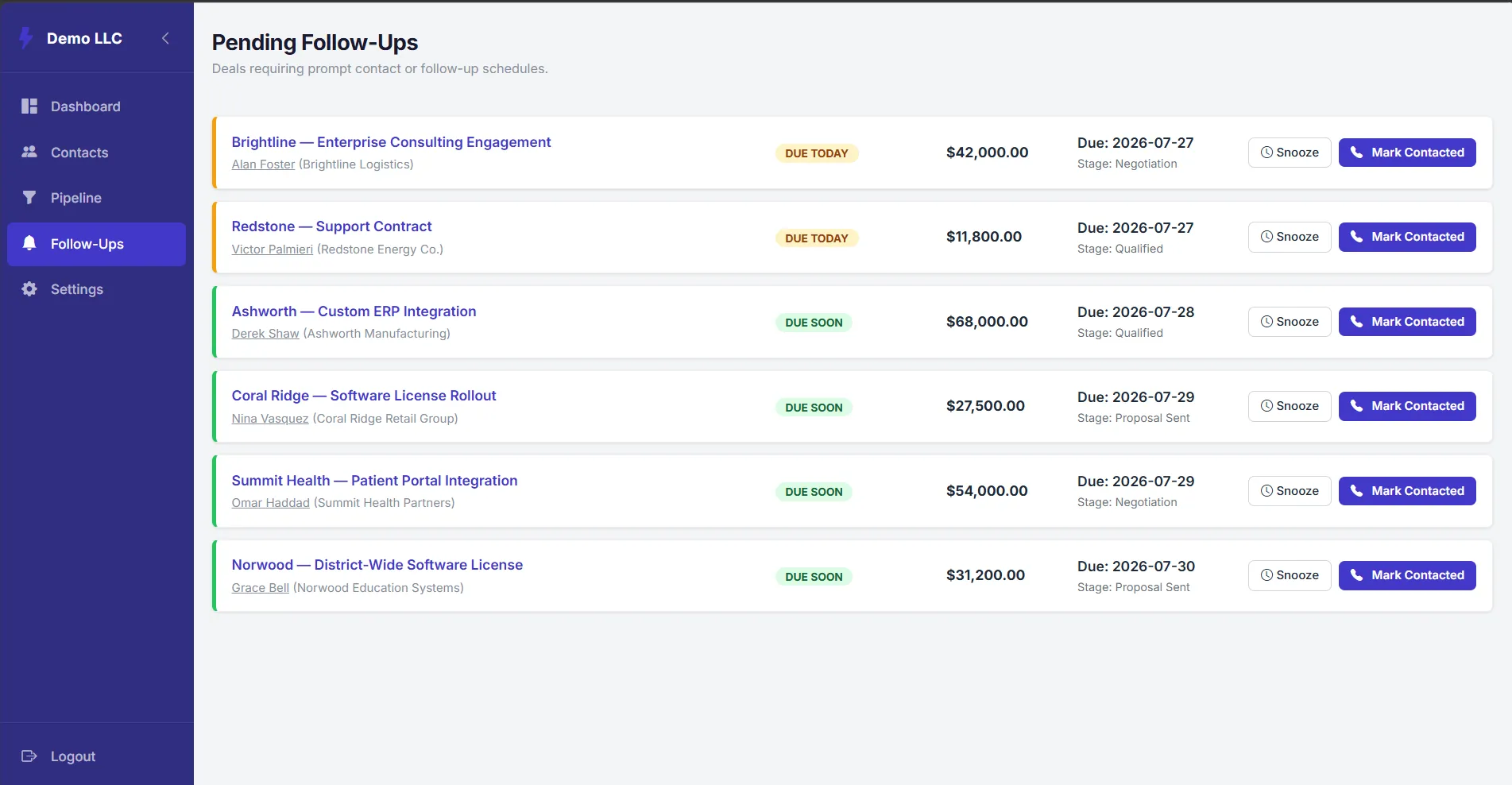The width and height of the screenshot is (1512, 785).
Task: Snooze the Summit Health deal
Action: coord(1290,491)
